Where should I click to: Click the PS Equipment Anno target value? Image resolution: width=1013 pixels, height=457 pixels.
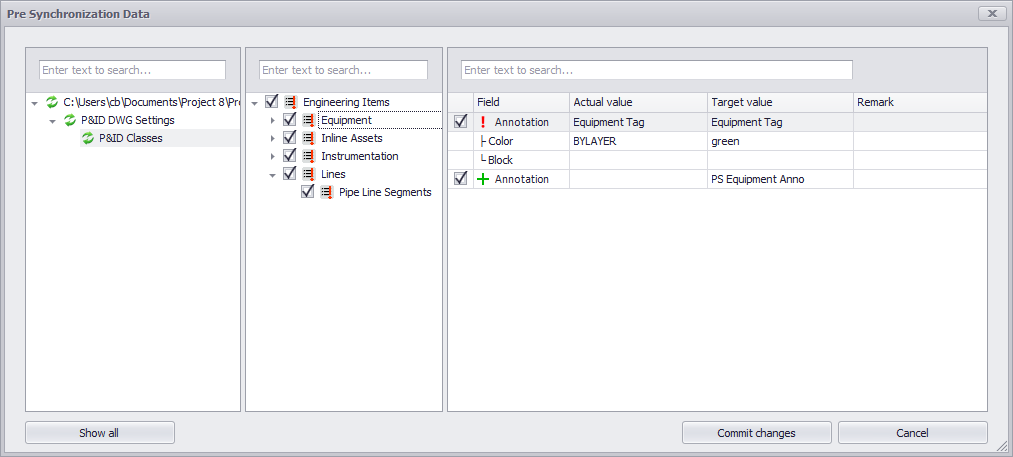click(x=780, y=179)
